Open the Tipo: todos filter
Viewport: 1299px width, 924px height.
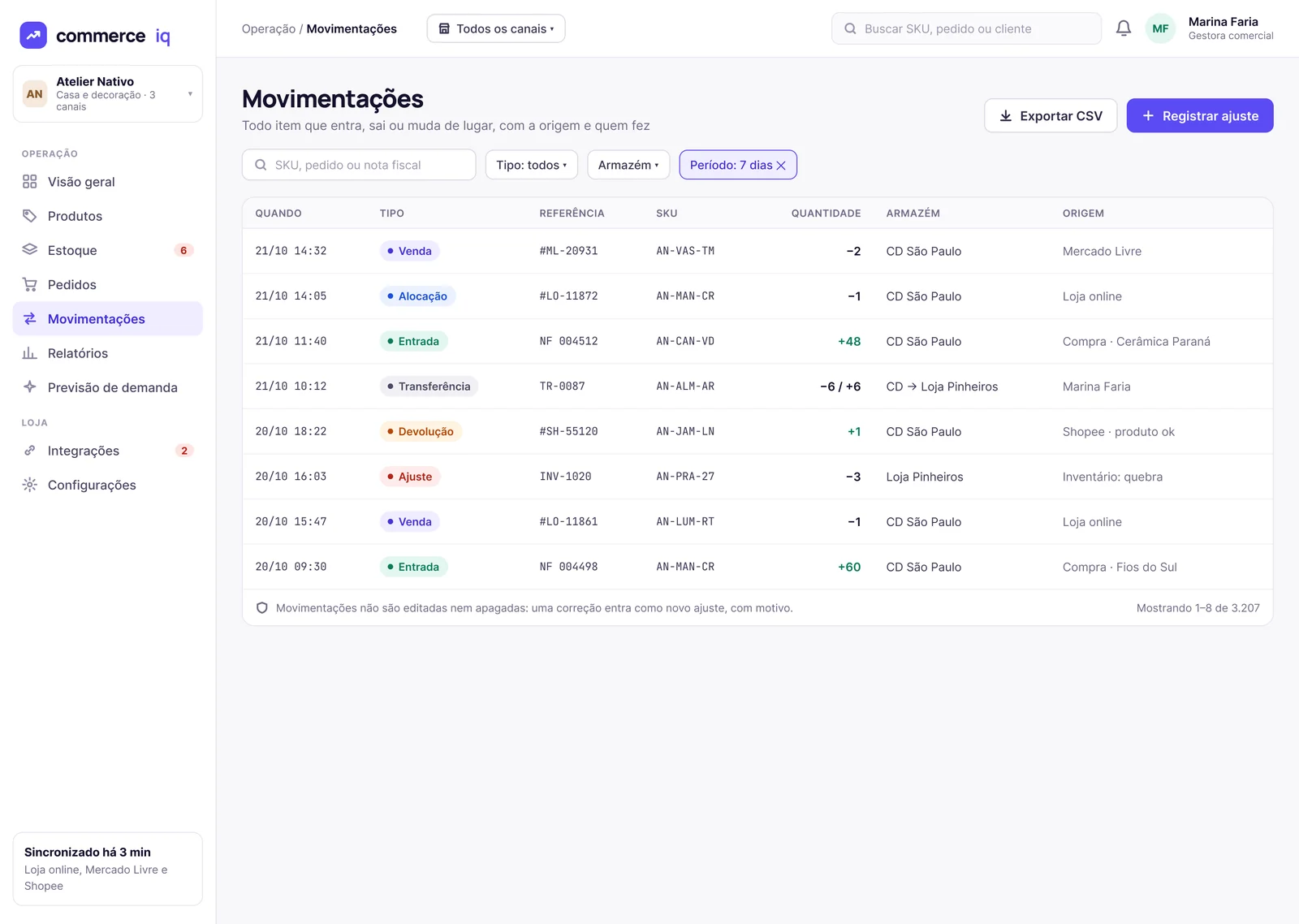point(532,165)
